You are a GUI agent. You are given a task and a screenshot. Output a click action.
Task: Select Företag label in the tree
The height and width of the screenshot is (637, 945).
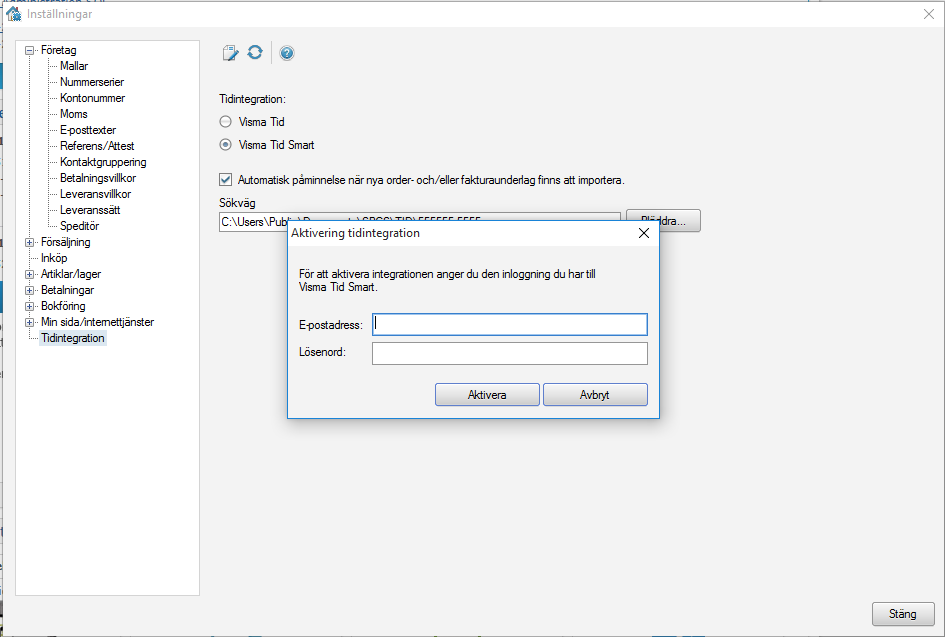click(x=58, y=50)
